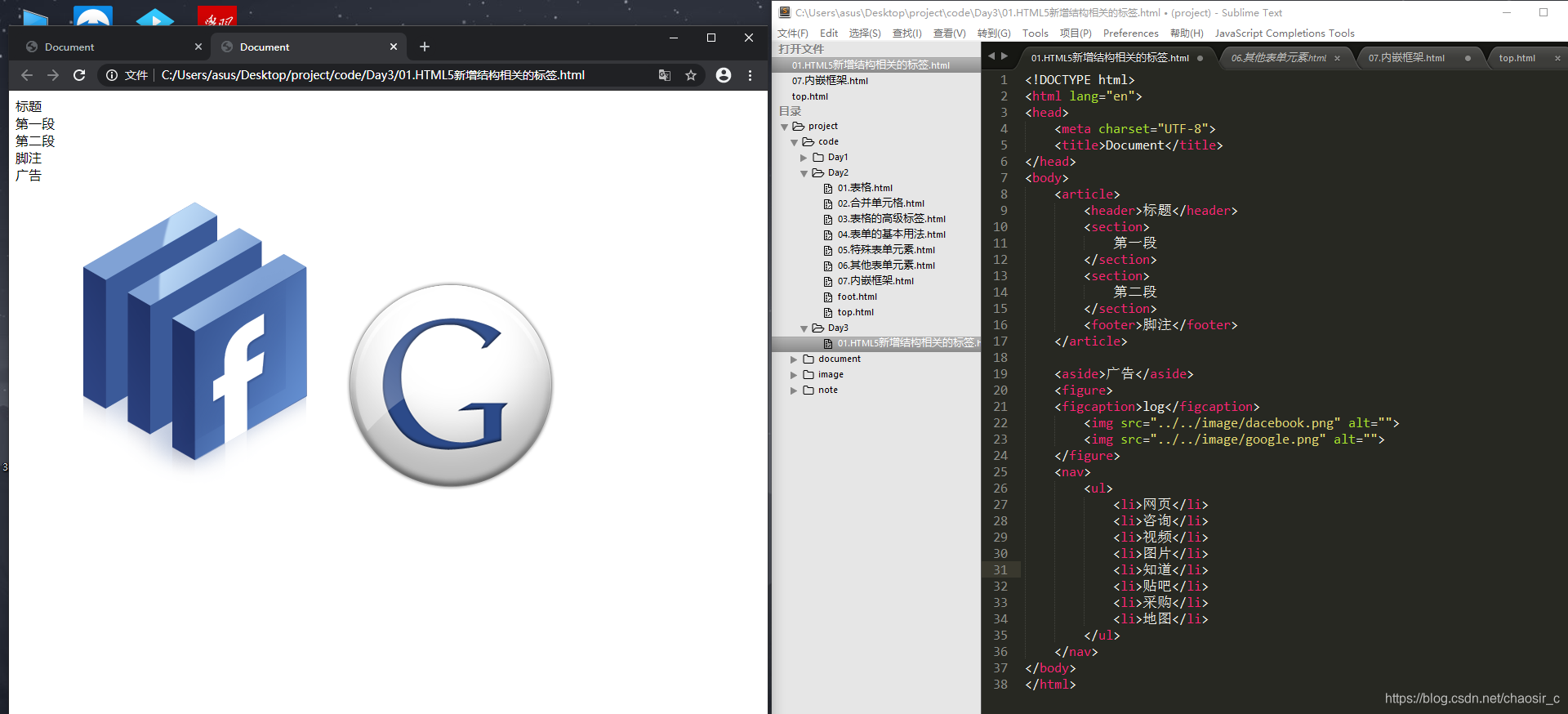This screenshot has height=714, width=1568.
Task: Click the Sublime Text title bar app icon
Action: 784,12
